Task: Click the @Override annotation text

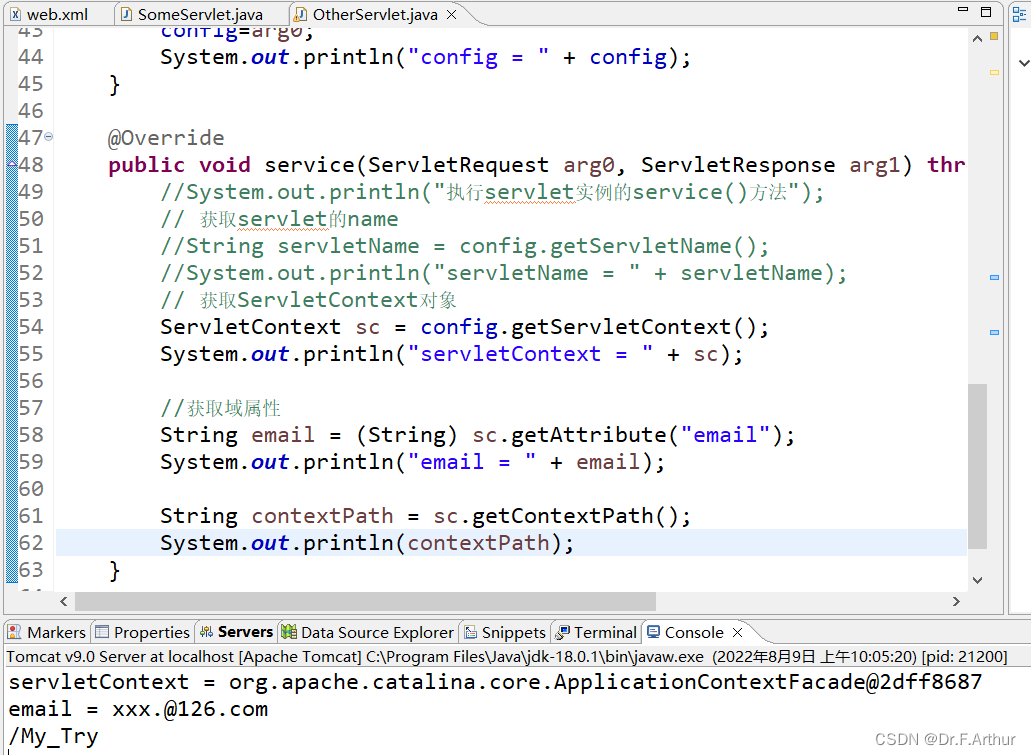Action: tap(166, 137)
